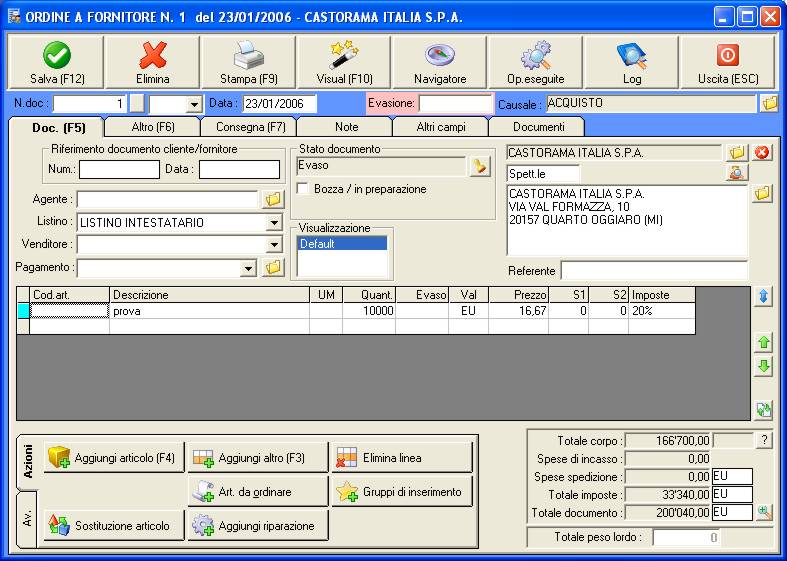787x561 pixels.
Task: Open the Navigatore compass button
Action: tap(440, 62)
